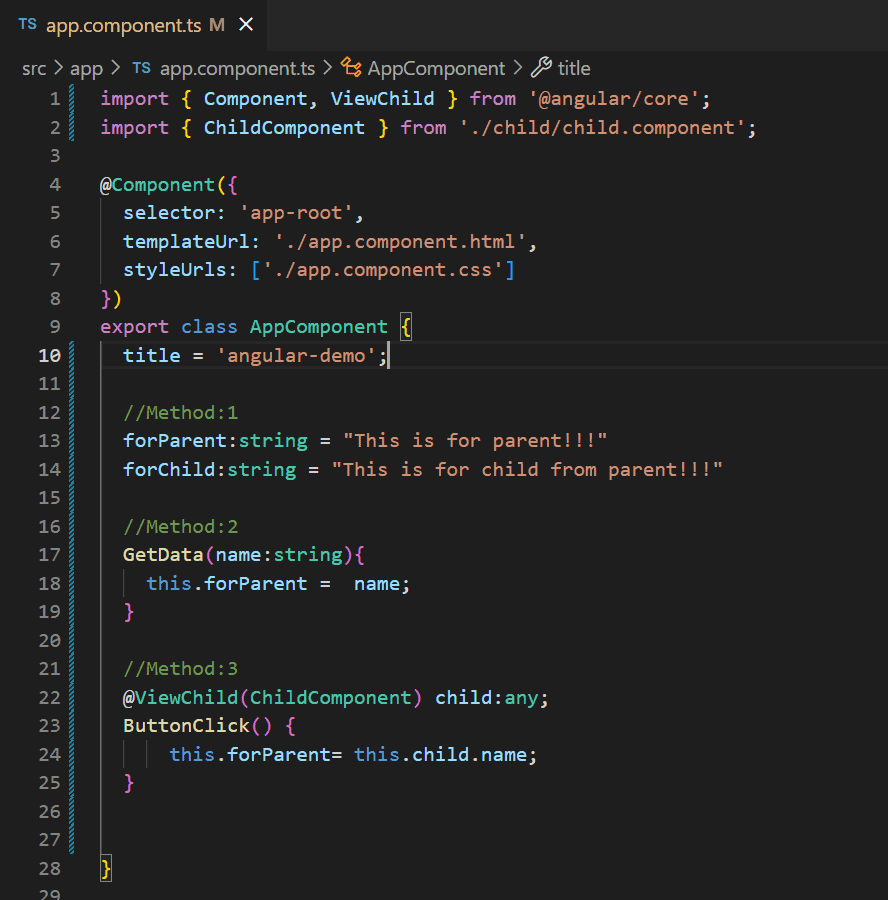Screen dimensions: 888x900
Task: Click the './child/child.component' path string
Action: pyautogui.click(x=602, y=127)
